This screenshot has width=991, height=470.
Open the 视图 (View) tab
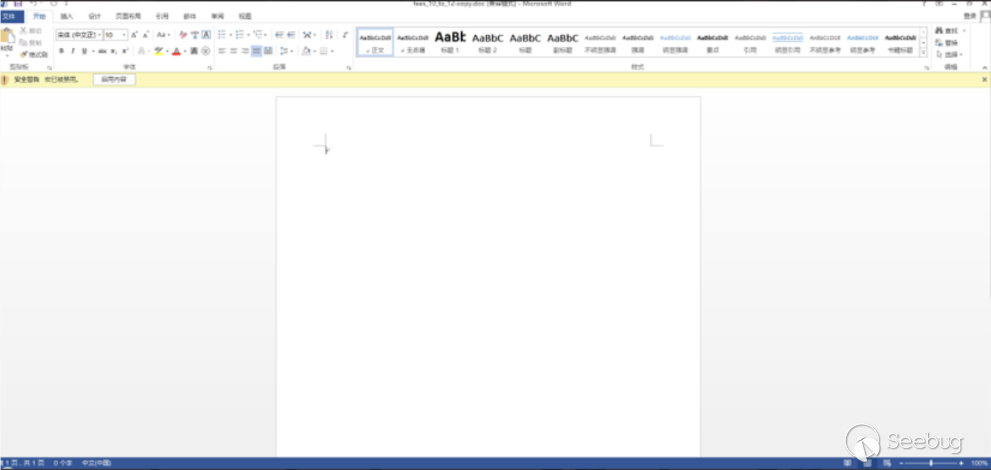click(x=245, y=16)
